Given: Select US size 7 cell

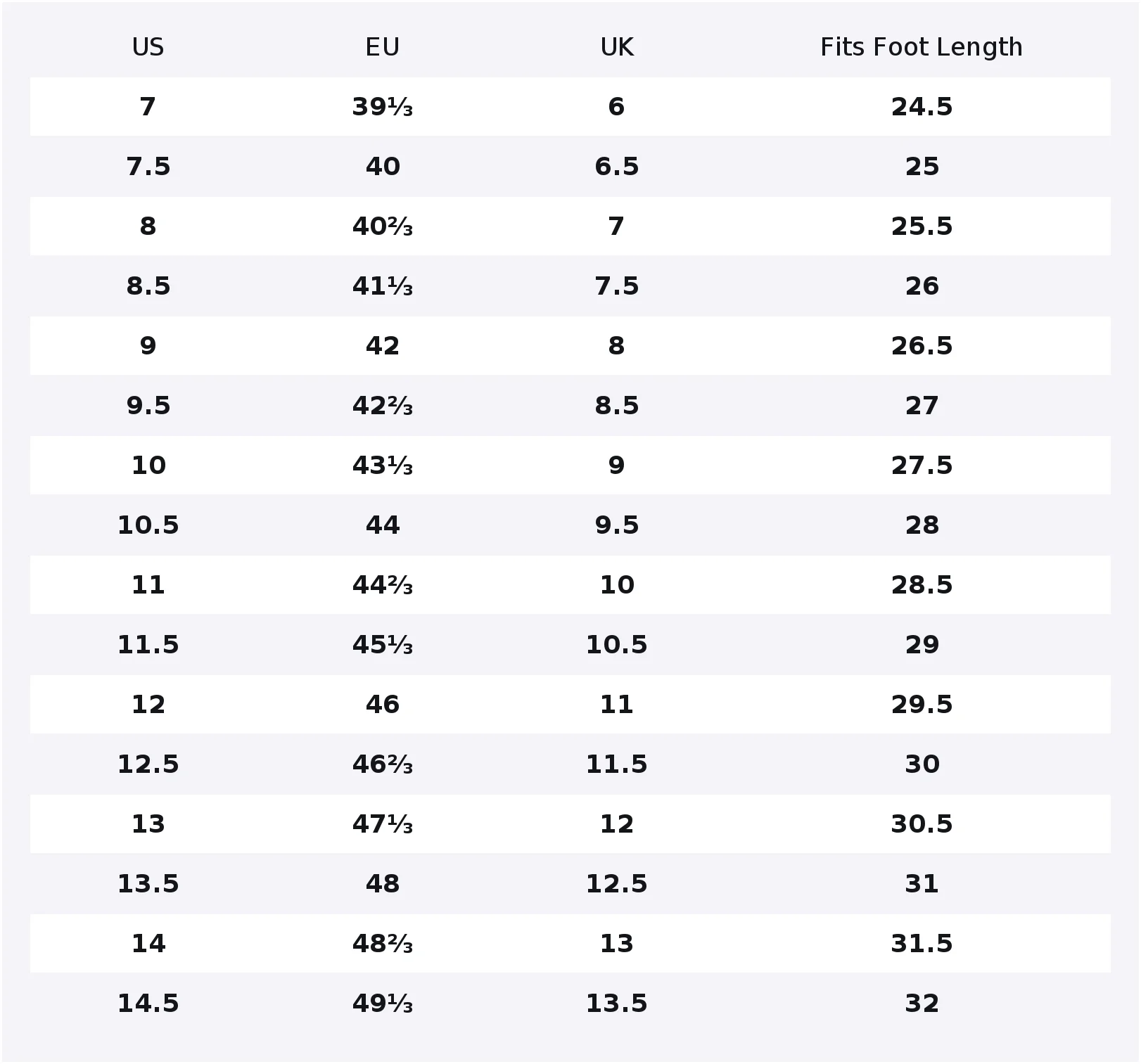Looking at the screenshot, I should [148, 107].
